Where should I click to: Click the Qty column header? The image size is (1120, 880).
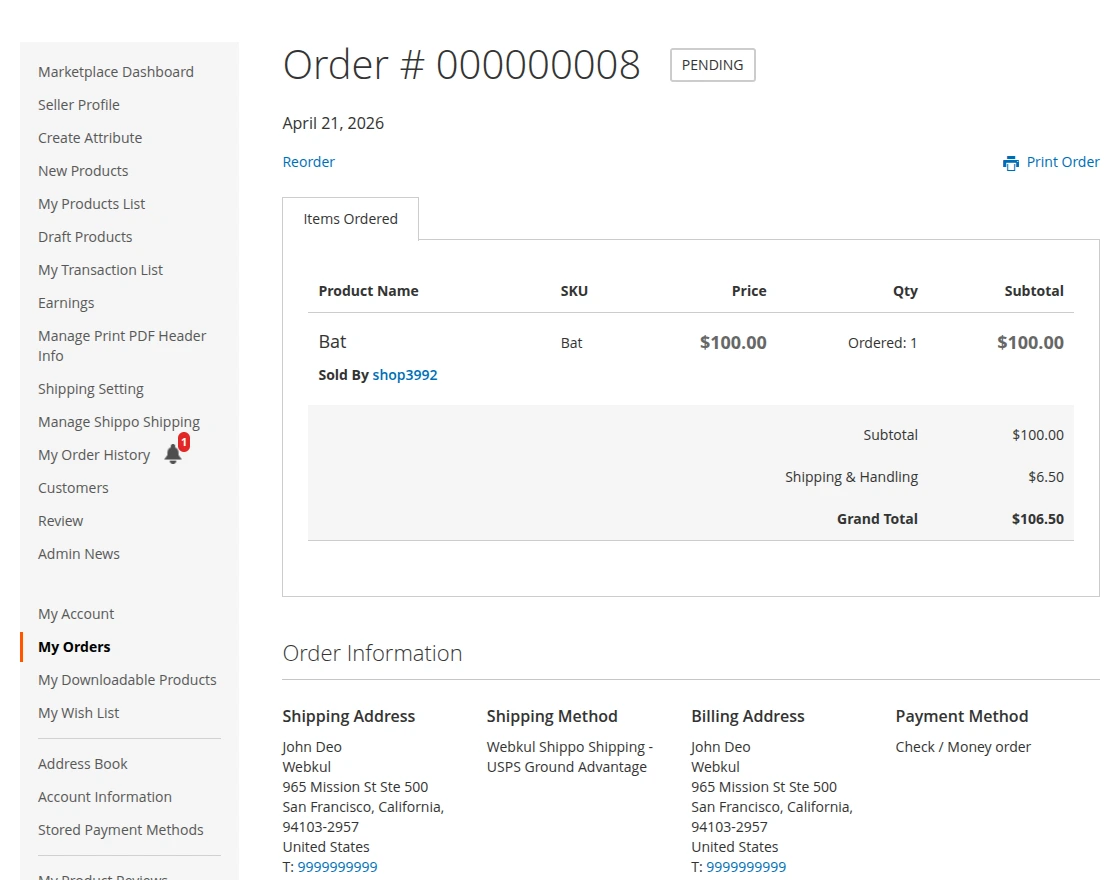pyautogui.click(x=905, y=291)
